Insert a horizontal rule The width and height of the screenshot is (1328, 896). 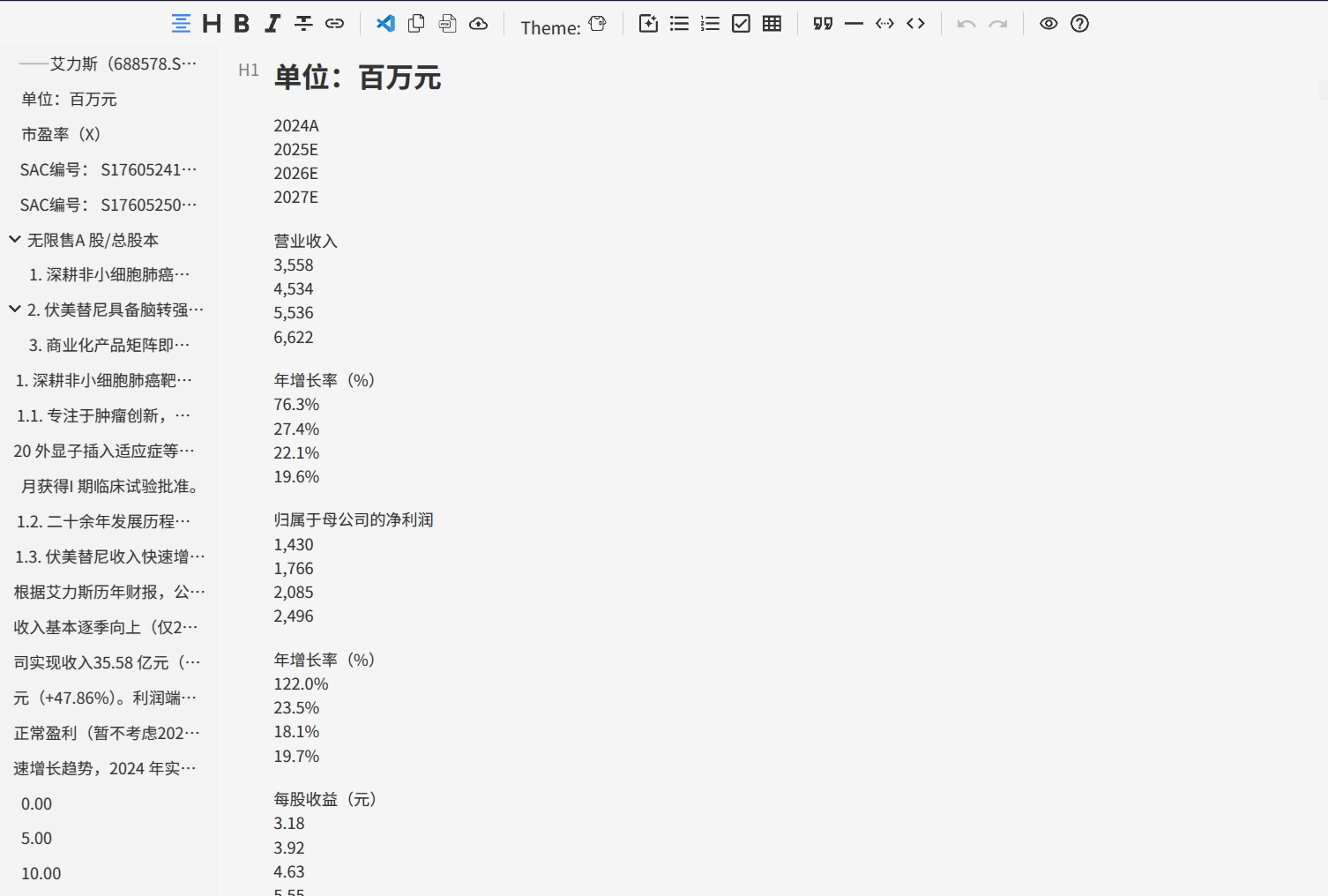(x=854, y=24)
